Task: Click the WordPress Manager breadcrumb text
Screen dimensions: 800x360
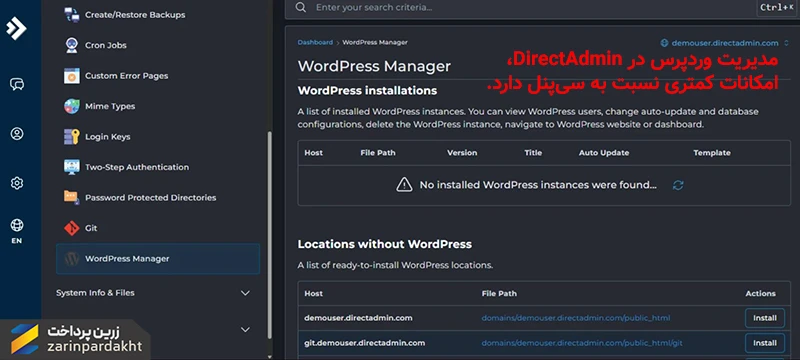Action: click(x=375, y=42)
